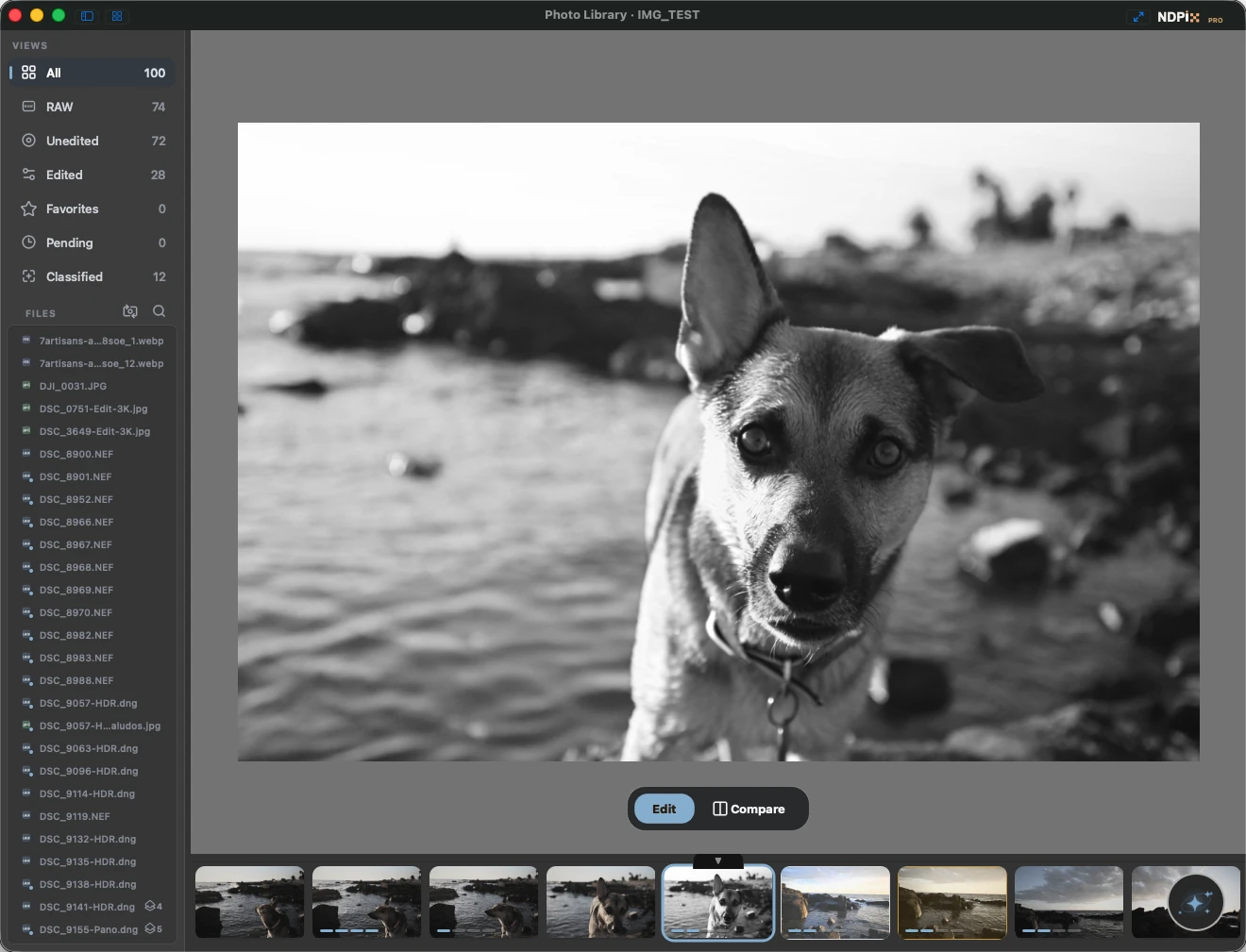
Task: Select file DSC_9057-HDR.dng
Action: point(92,703)
